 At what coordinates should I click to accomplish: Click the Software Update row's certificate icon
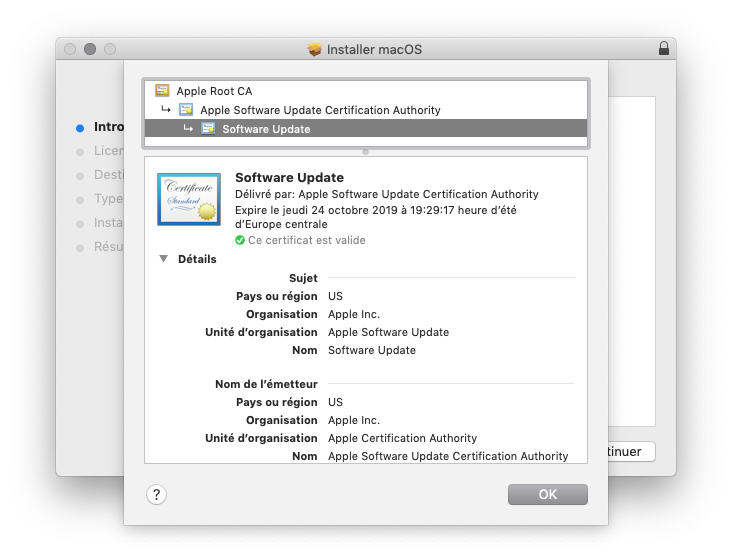point(208,129)
